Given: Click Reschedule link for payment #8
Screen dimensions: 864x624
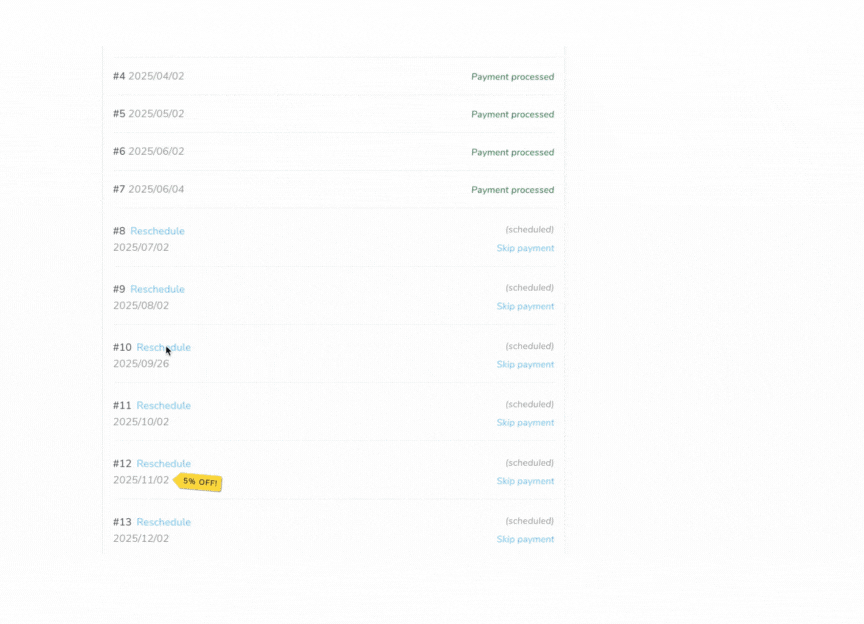Looking at the screenshot, I should 157,231.
